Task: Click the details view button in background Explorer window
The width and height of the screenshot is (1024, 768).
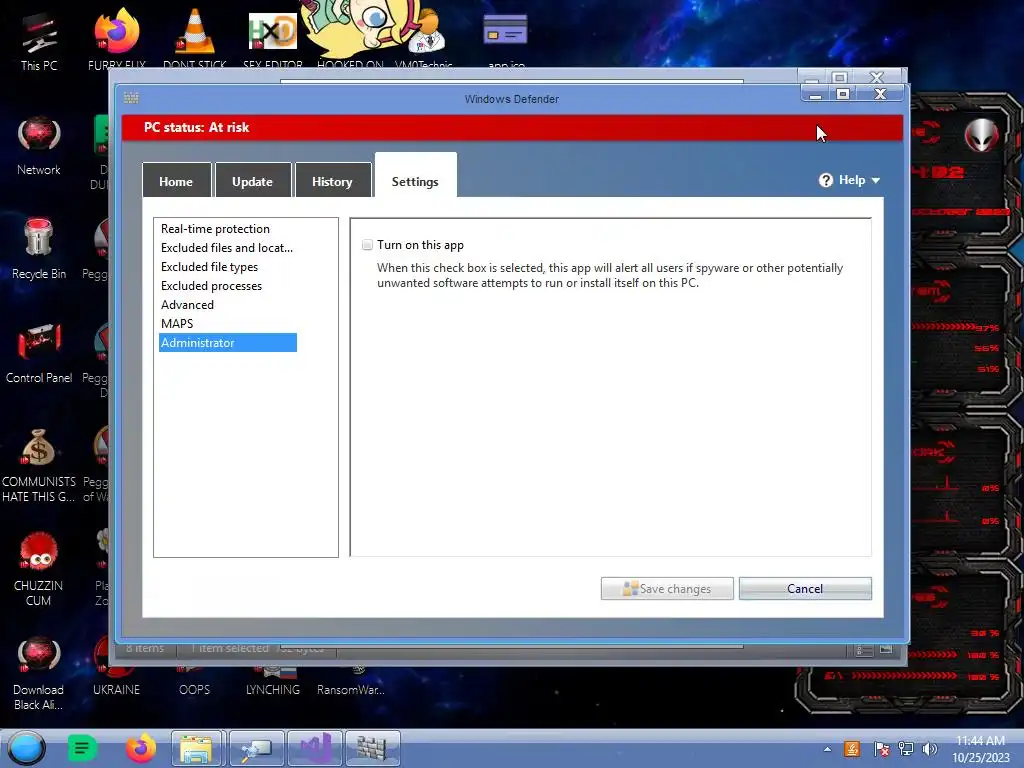Action: pyautogui.click(x=863, y=650)
